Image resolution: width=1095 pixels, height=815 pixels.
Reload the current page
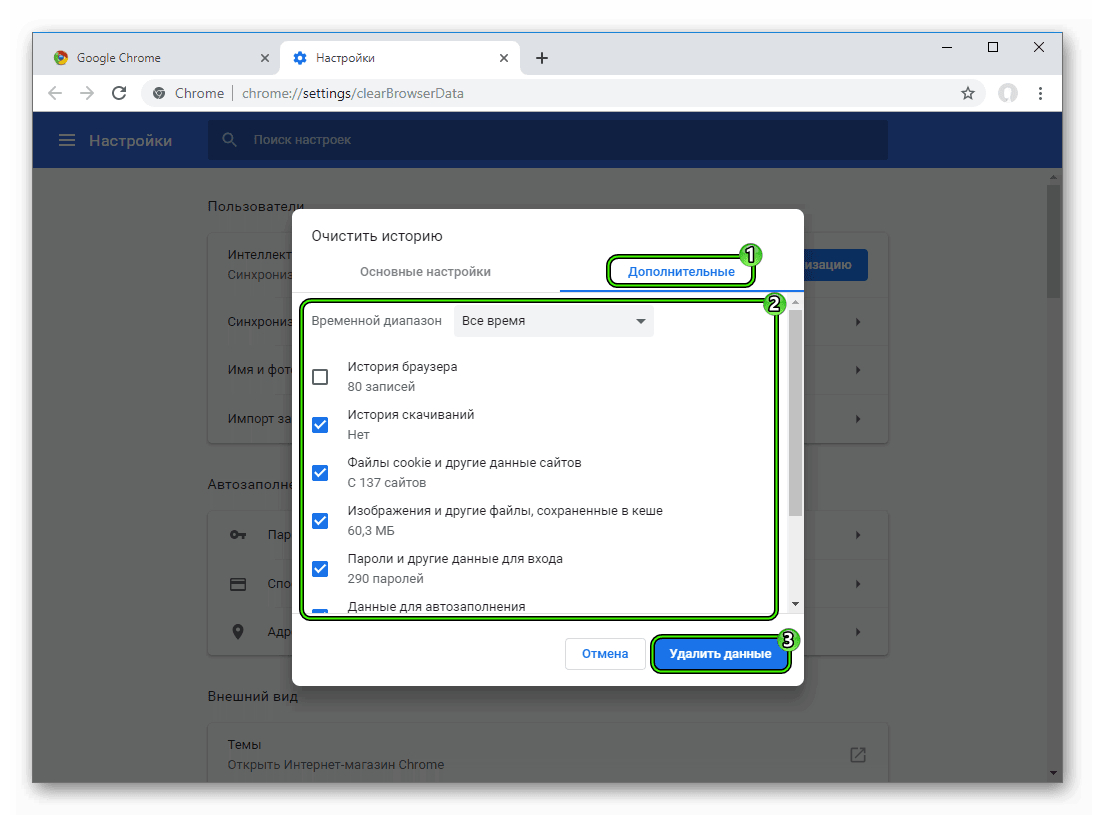[x=119, y=93]
